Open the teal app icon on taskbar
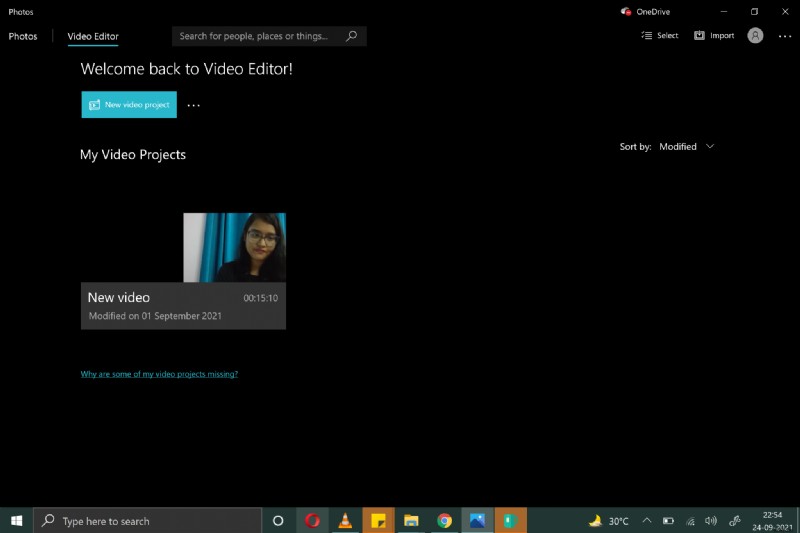The width and height of the screenshot is (800, 533). point(511,521)
